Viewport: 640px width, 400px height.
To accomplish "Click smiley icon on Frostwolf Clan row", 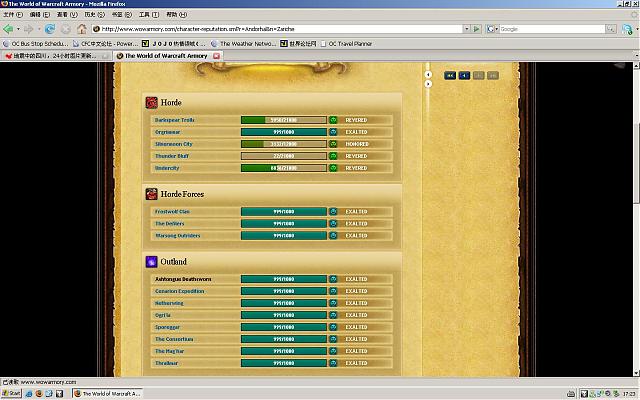I will tap(333, 212).
